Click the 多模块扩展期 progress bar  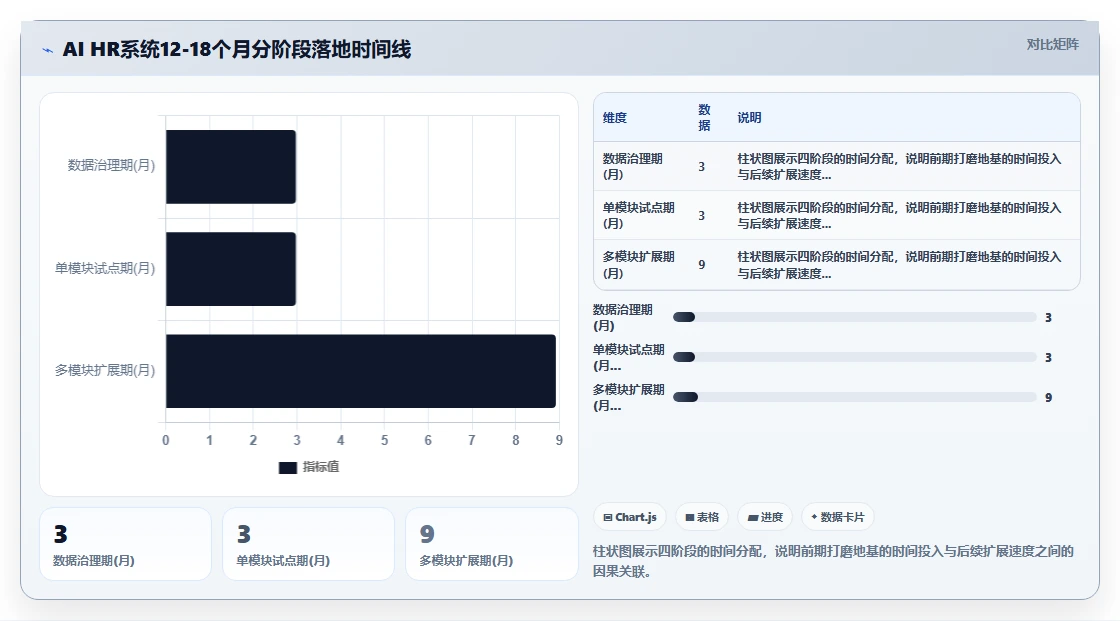[x=854, y=397]
